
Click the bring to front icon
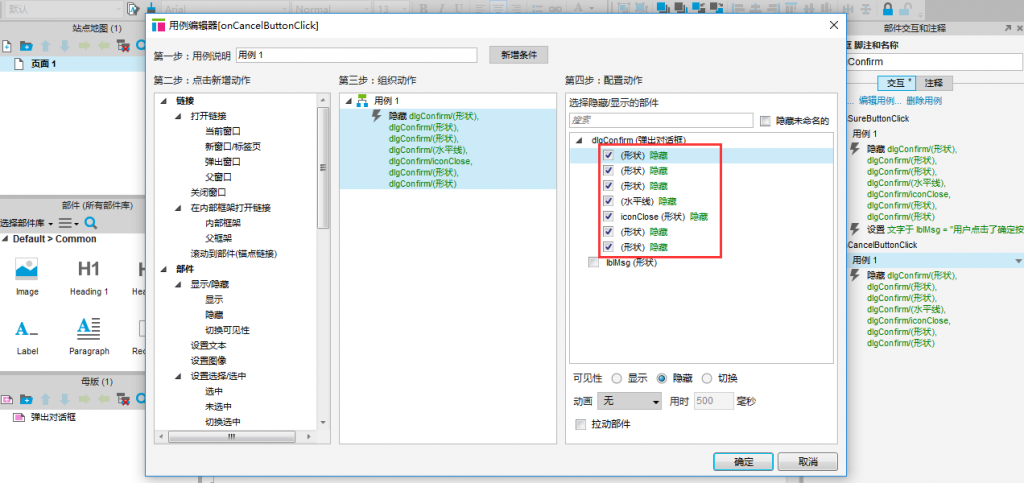click(662, 8)
